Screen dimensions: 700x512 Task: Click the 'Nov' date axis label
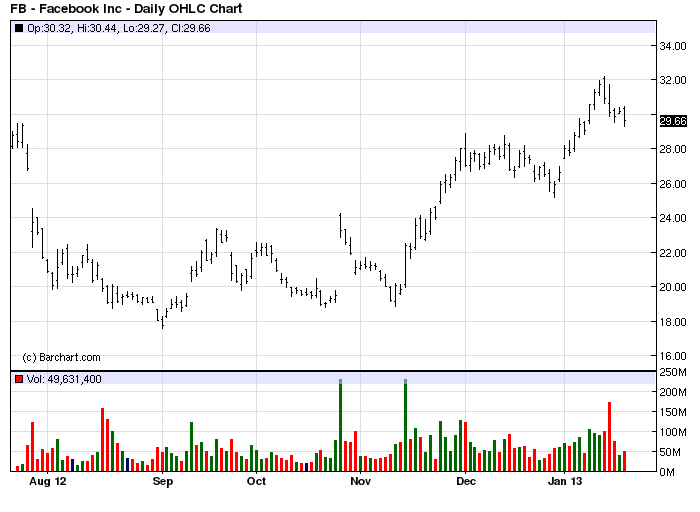tap(360, 481)
